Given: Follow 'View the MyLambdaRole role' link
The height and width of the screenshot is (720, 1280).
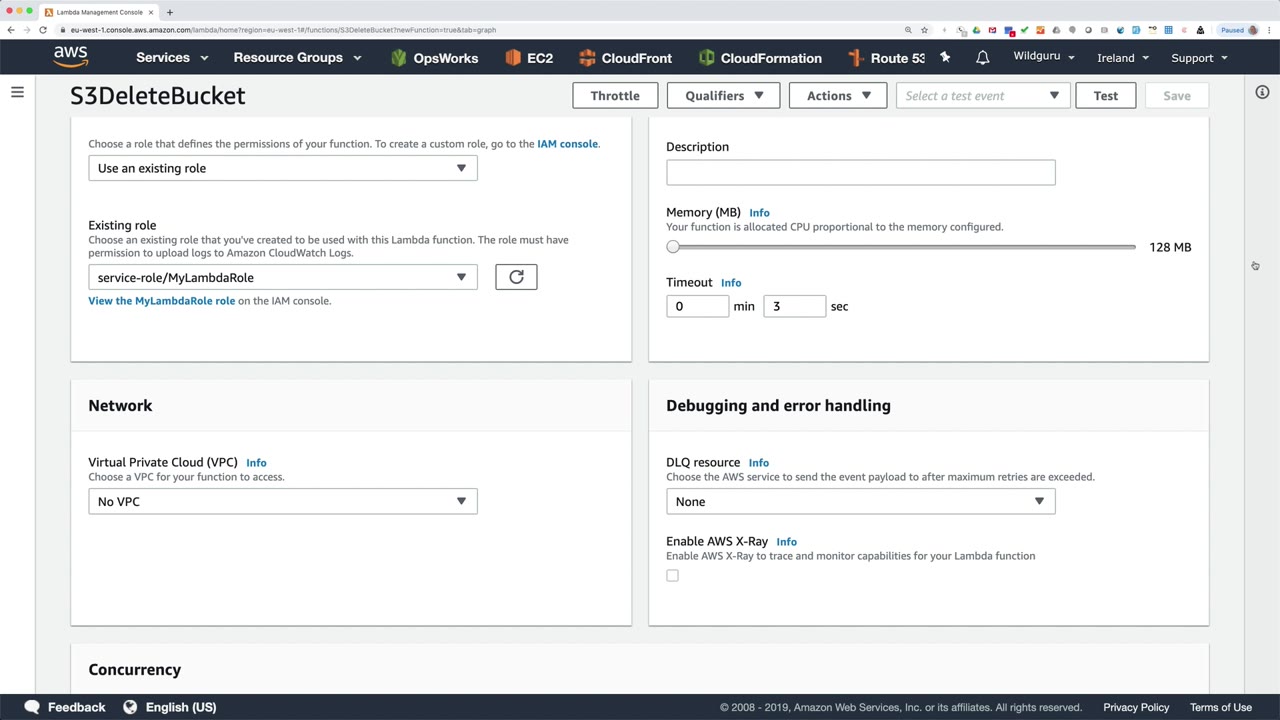Looking at the screenshot, I should pos(162,301).
